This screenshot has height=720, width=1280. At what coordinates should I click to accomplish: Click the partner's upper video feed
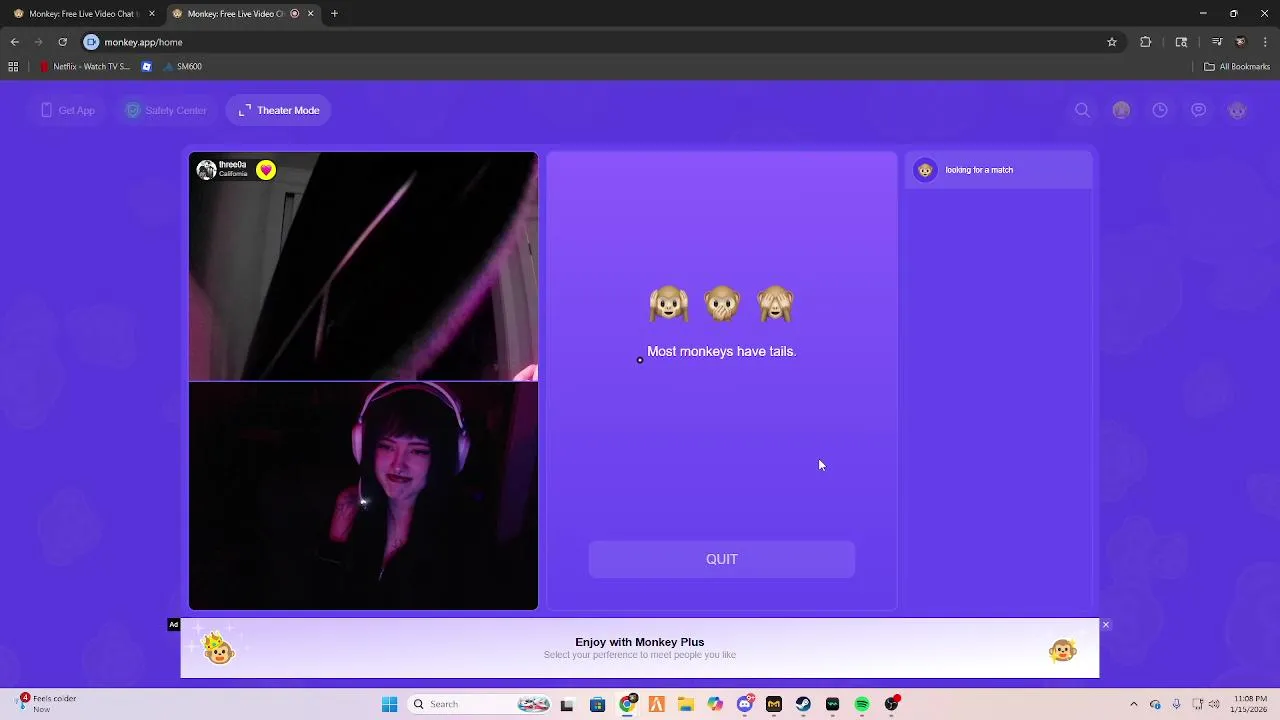click(363, 266)
